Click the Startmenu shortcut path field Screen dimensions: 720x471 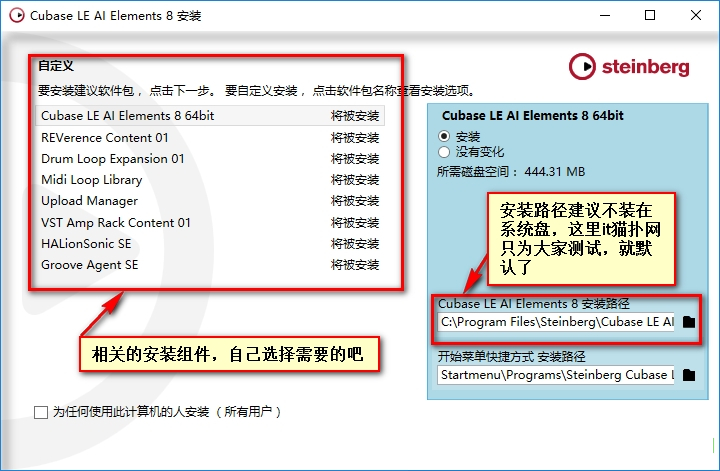556,375
